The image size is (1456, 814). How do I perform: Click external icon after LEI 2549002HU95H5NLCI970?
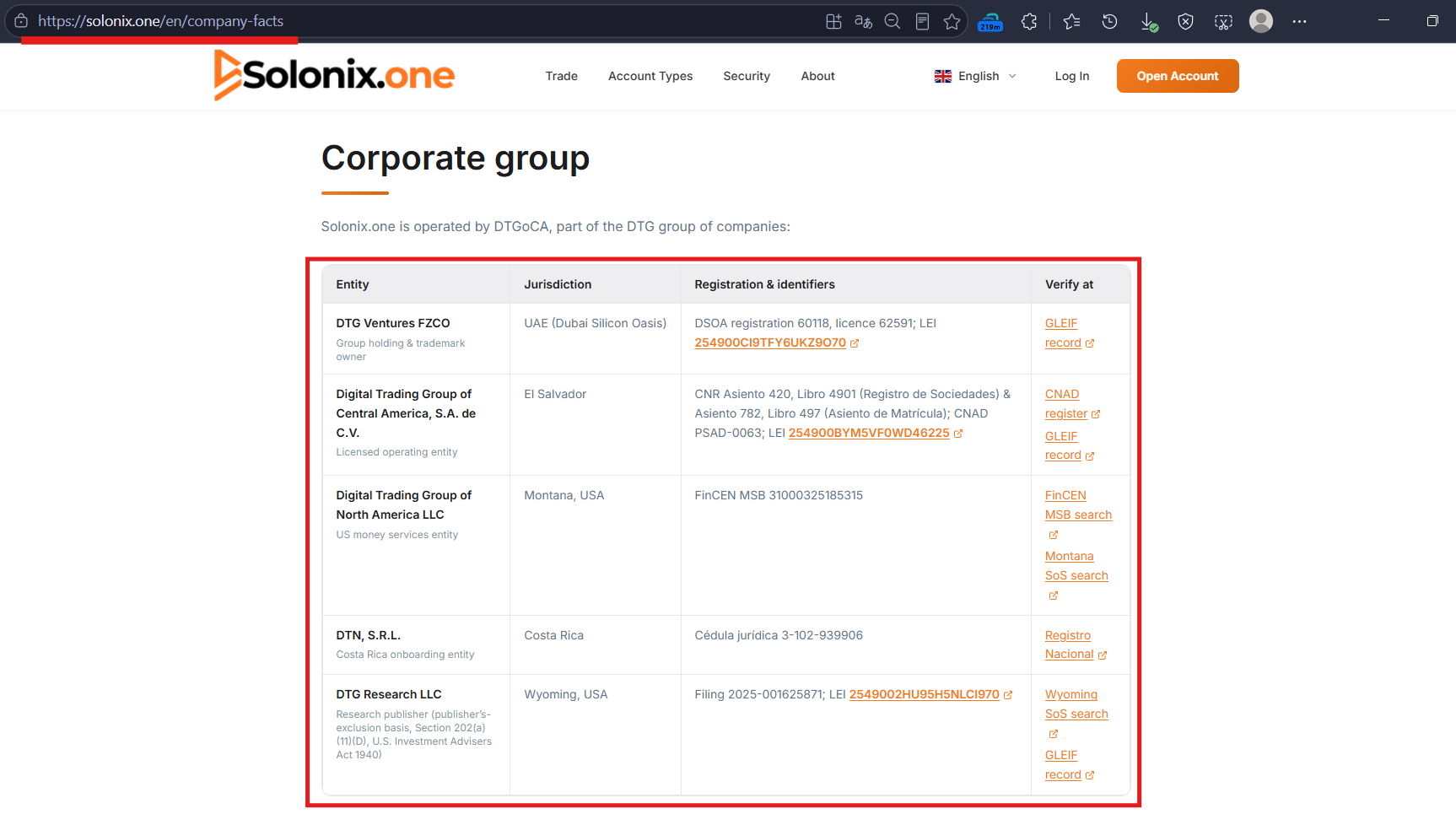(1008, 695)
